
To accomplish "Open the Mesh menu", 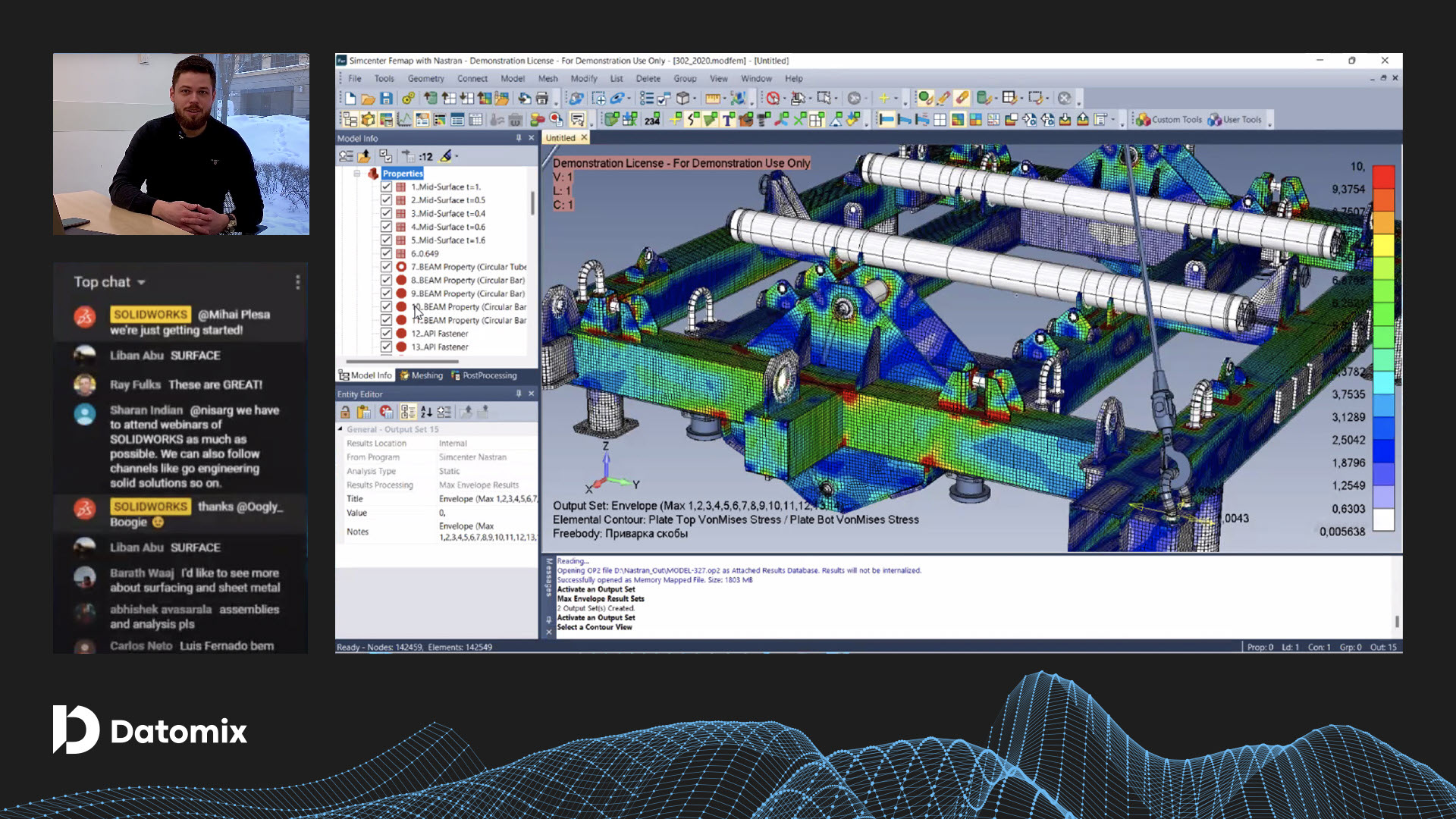I will (x=548, y=79).
